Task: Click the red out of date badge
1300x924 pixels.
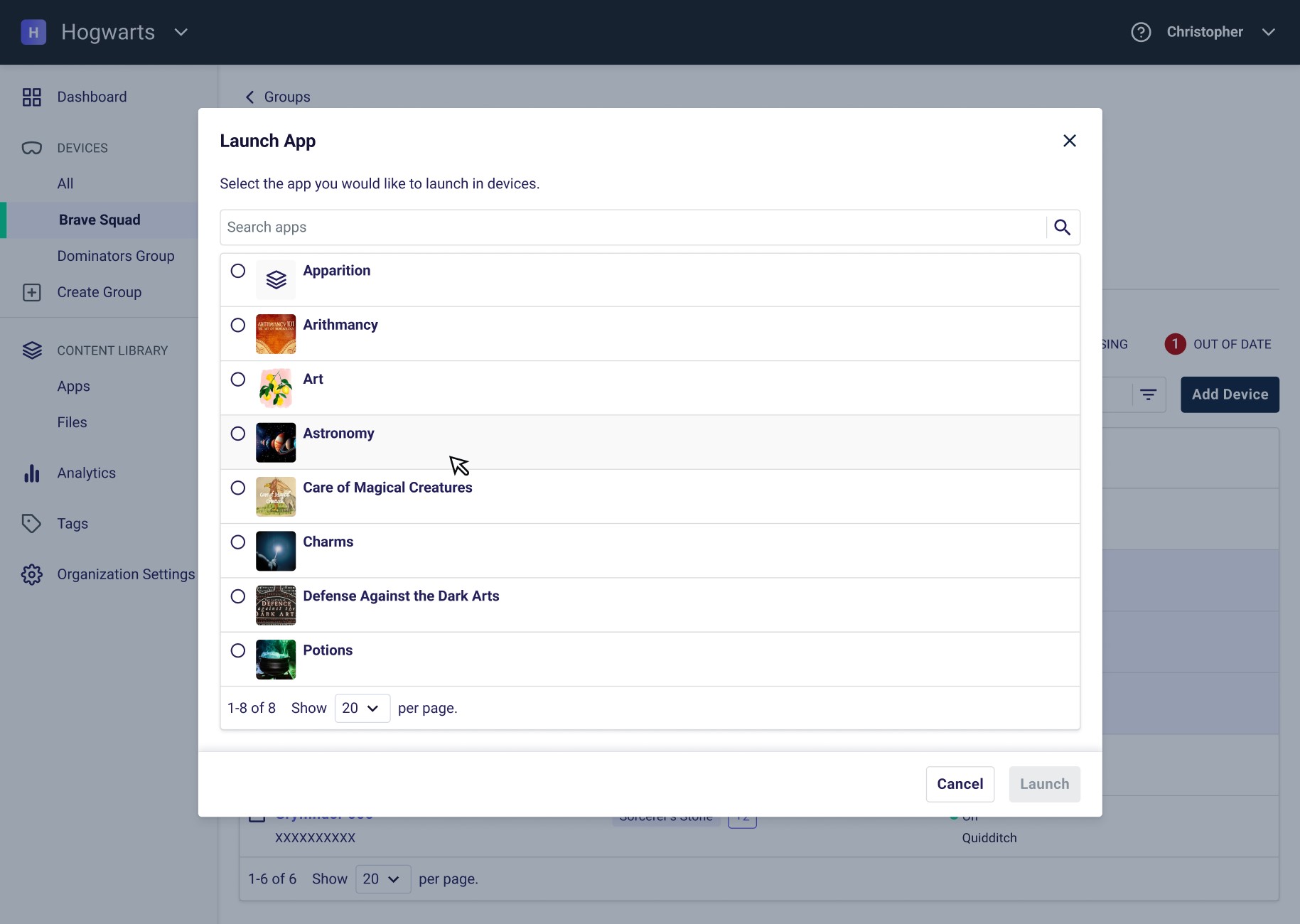Action: [1175, 344]
